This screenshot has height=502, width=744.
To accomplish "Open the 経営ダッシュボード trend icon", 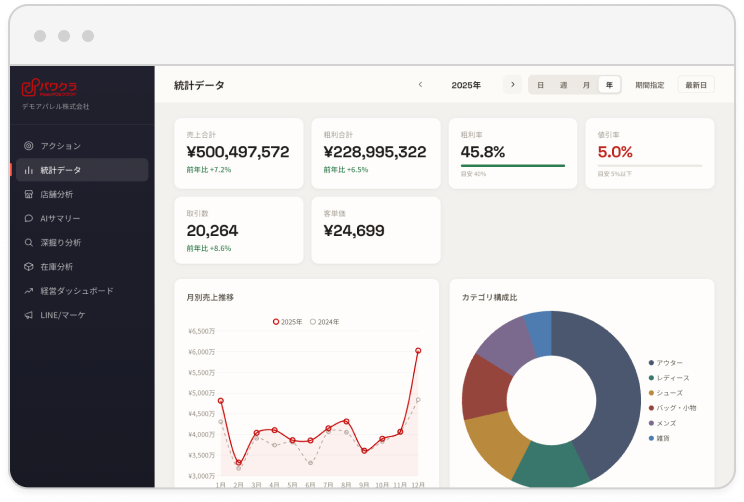I will tap(28, 291).
